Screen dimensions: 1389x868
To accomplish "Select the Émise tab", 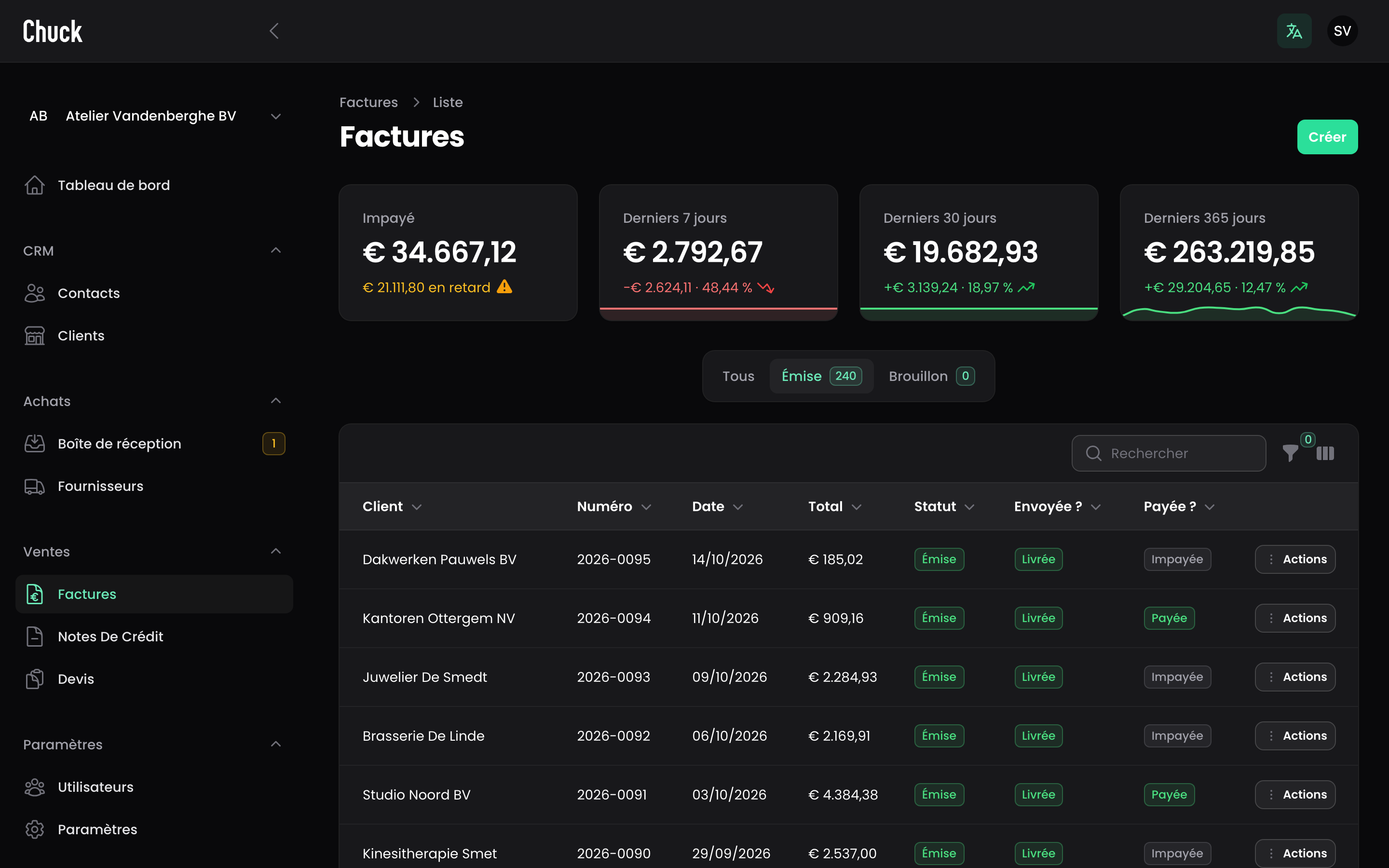I will coord(821,376).
